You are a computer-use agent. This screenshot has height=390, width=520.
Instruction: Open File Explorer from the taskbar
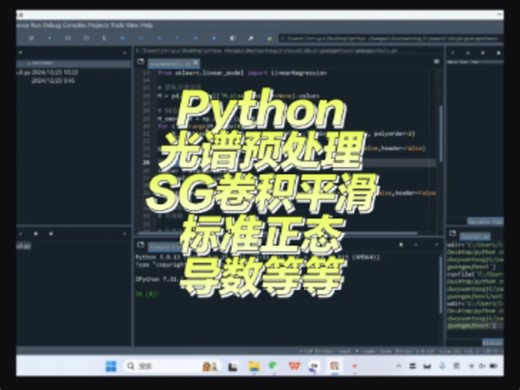coord(254,366)
